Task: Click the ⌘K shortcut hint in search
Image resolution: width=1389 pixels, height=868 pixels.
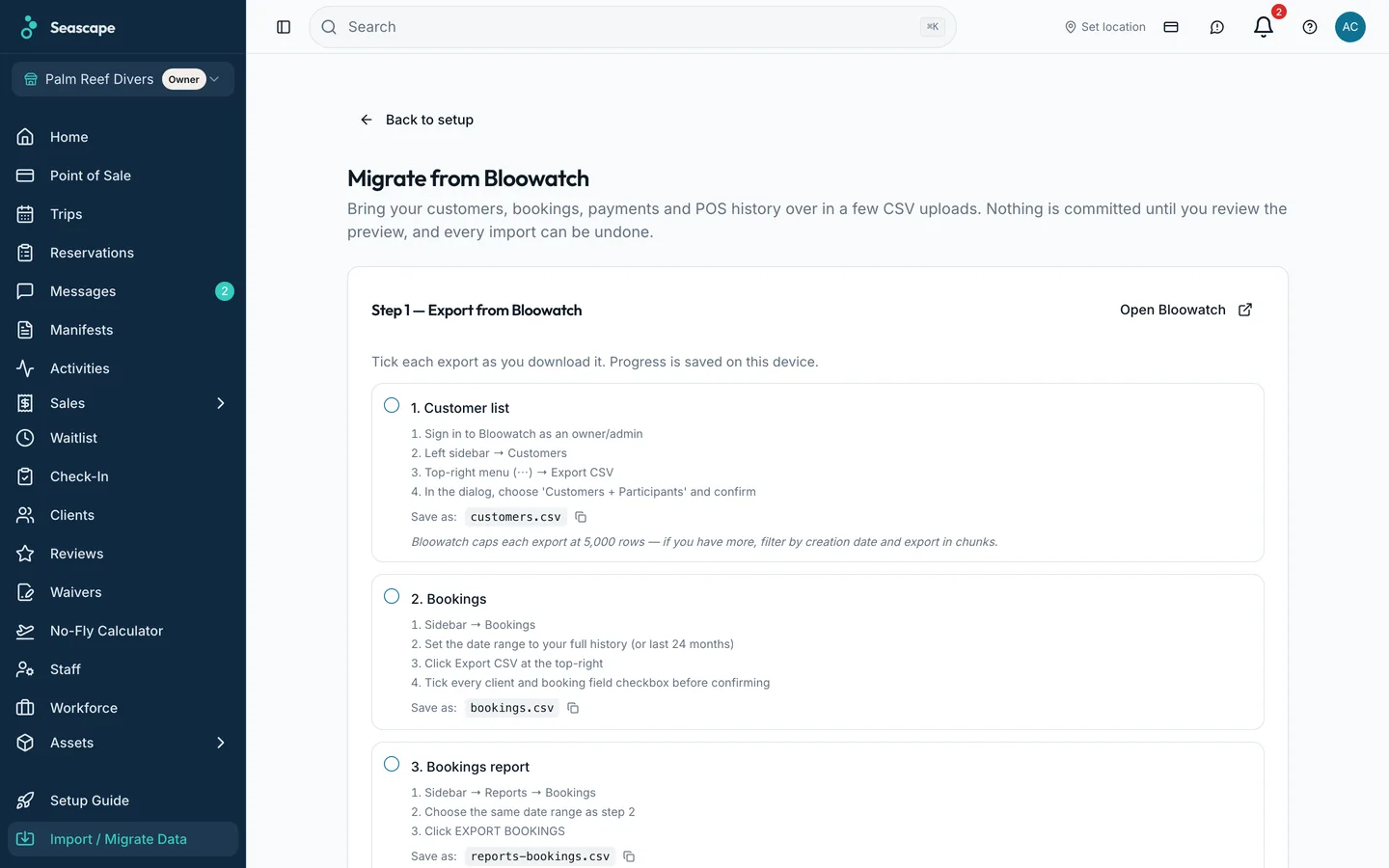Action: point(932,27)
